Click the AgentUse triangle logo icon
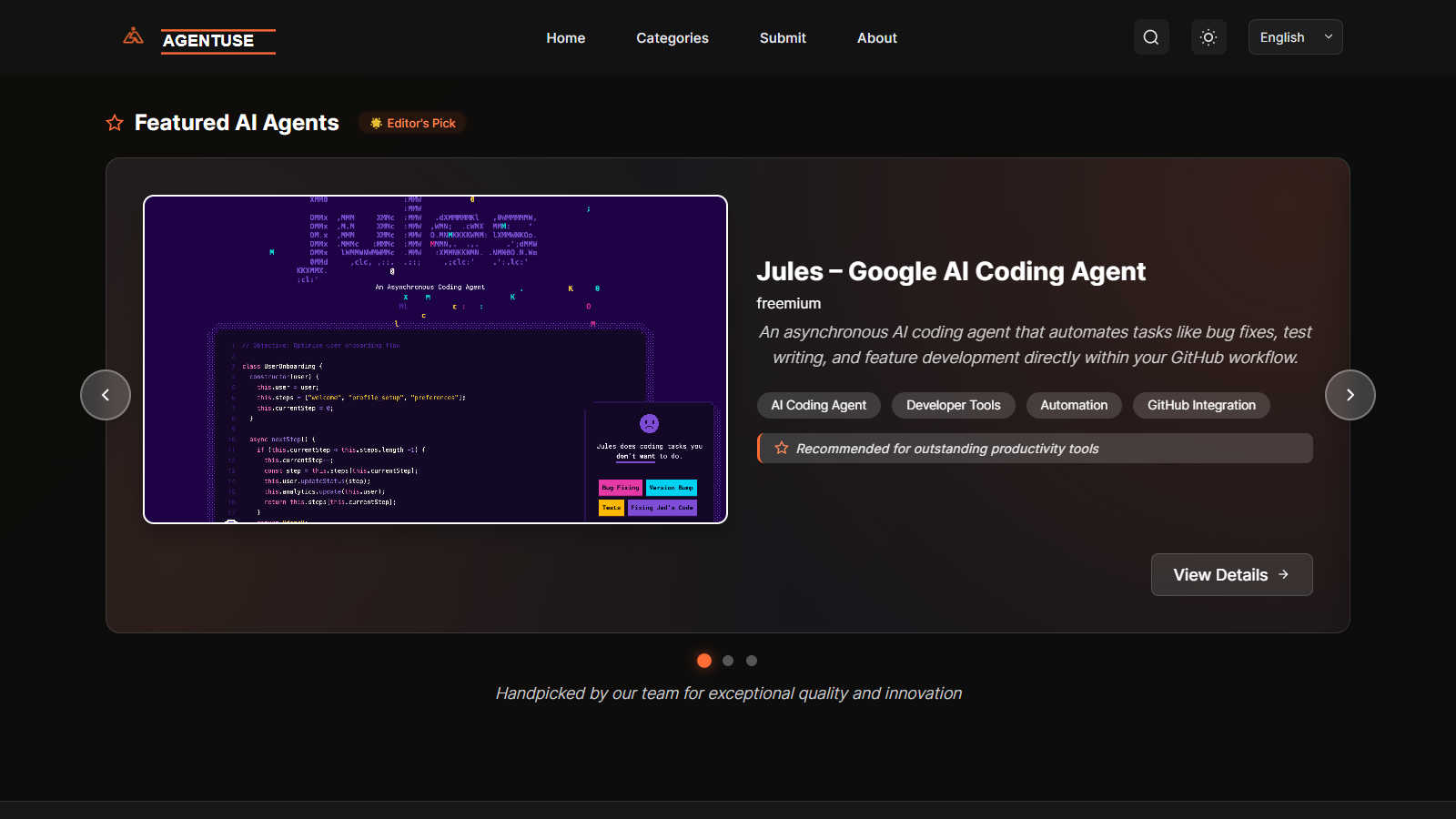 (x=134, y=36)
